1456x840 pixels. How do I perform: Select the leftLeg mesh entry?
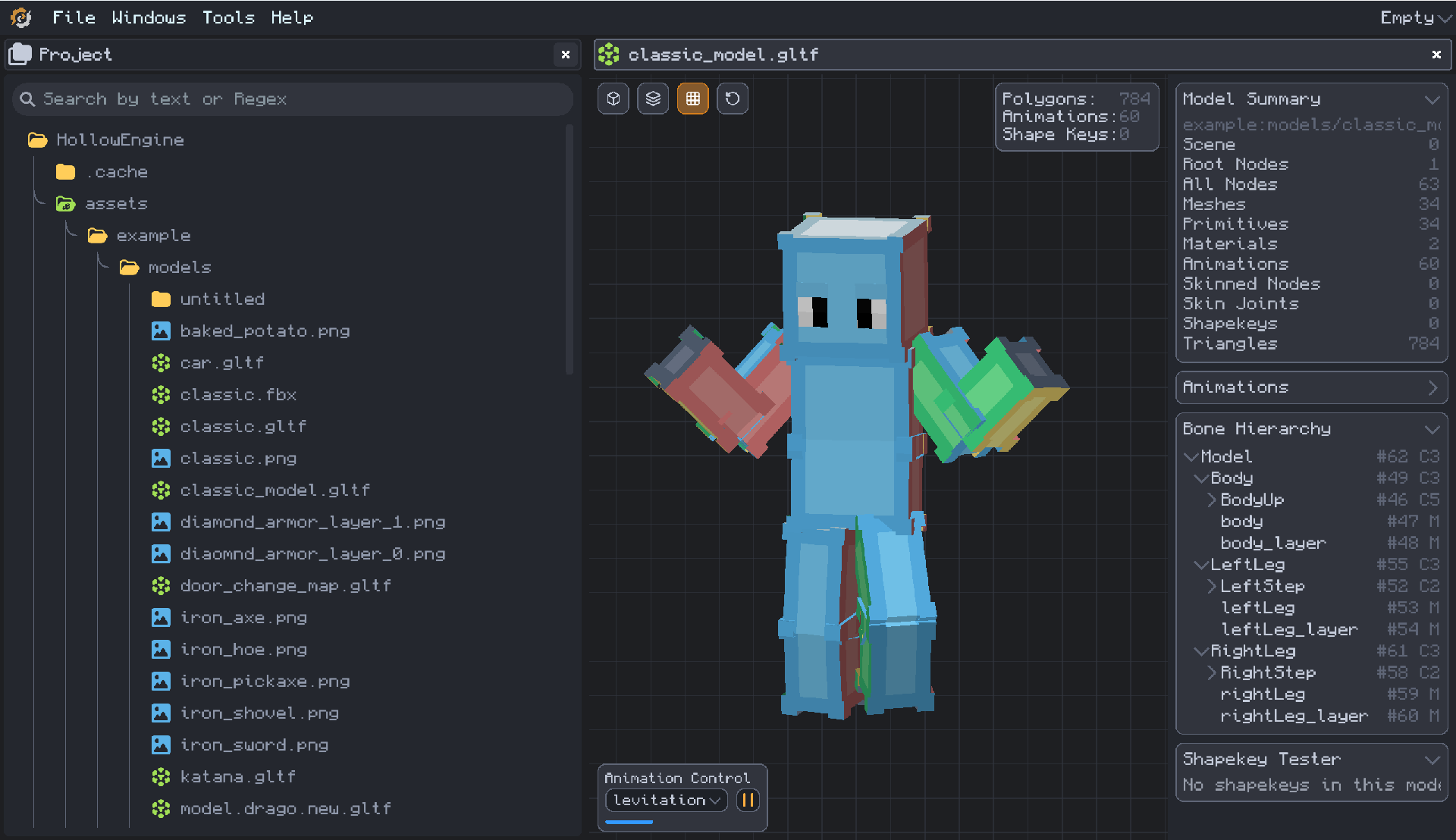pos(1257,608)
